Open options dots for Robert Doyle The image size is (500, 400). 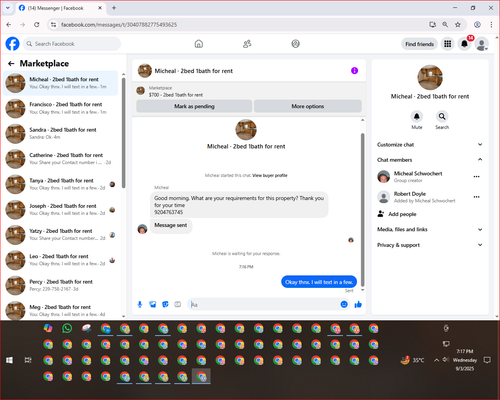[x=477, y=197]
